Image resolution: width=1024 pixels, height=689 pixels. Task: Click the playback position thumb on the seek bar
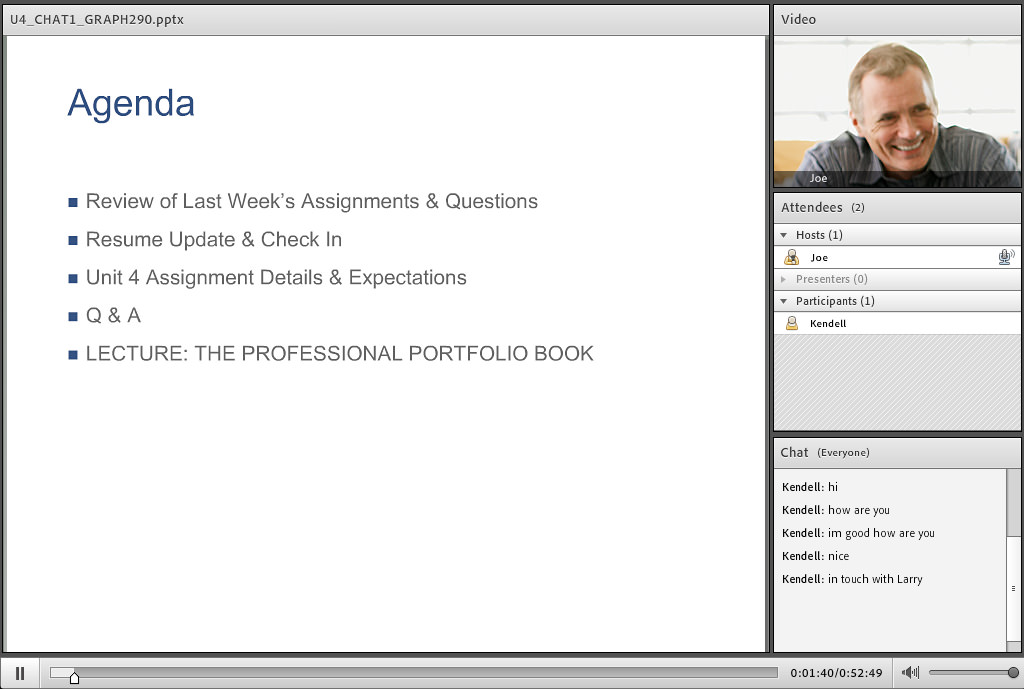click(74, 677)
